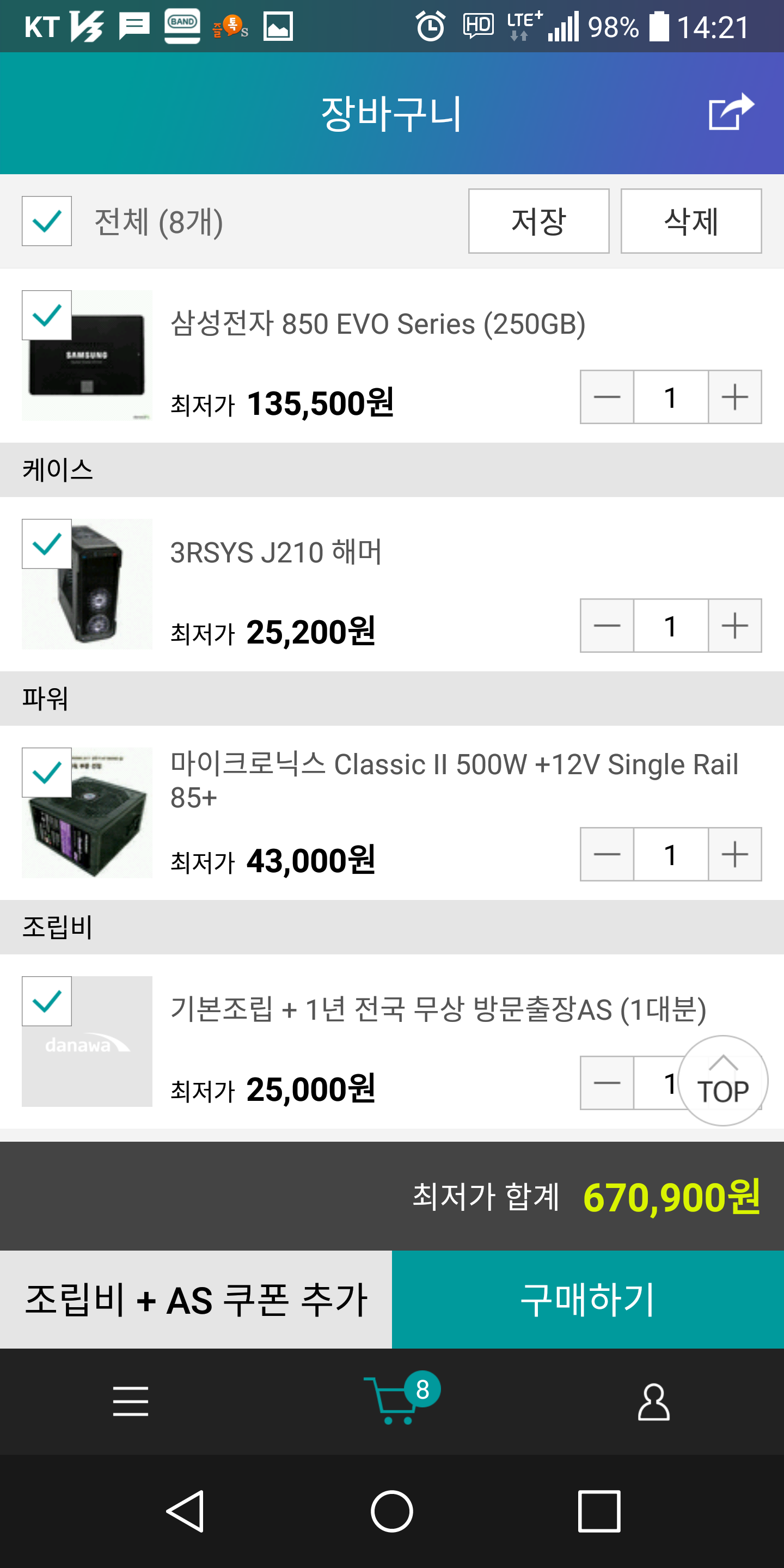Uncheck the 삼성전자 850 EVO checkbox
Viewport: 784px width, 1568px height.
(47, 315)
